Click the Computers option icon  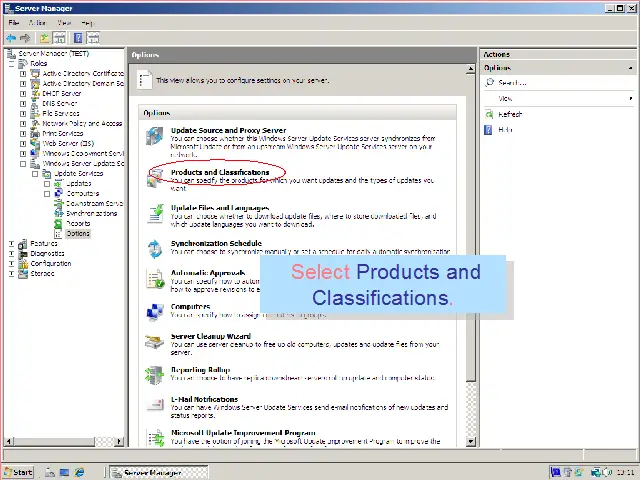(155, 313)
